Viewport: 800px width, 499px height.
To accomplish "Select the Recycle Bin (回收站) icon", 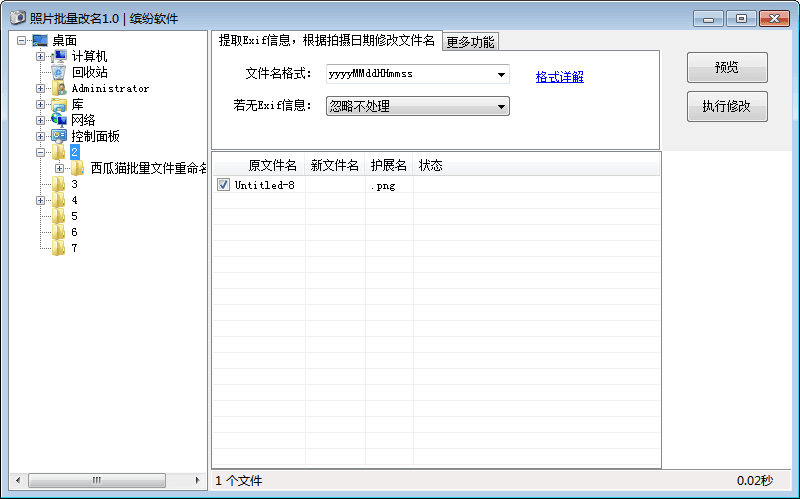I will pyautogui.click(x=59, y=73).
